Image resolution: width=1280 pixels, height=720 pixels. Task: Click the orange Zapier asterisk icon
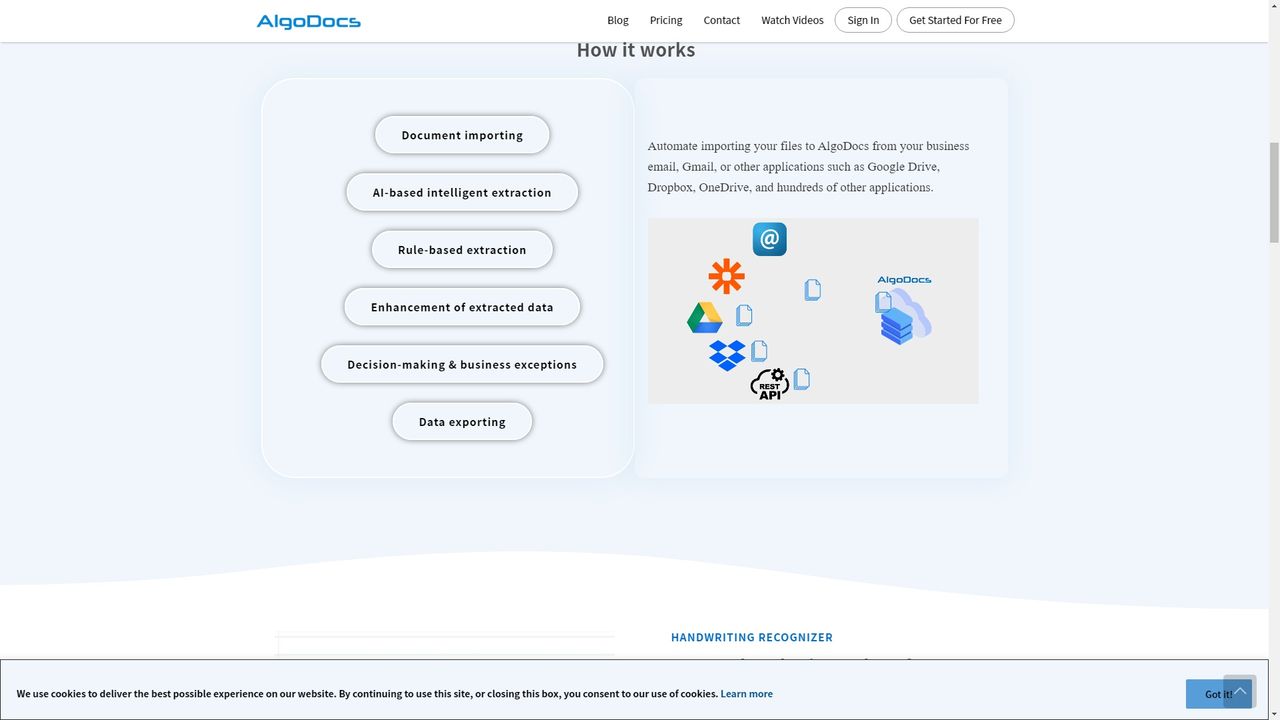726,276
